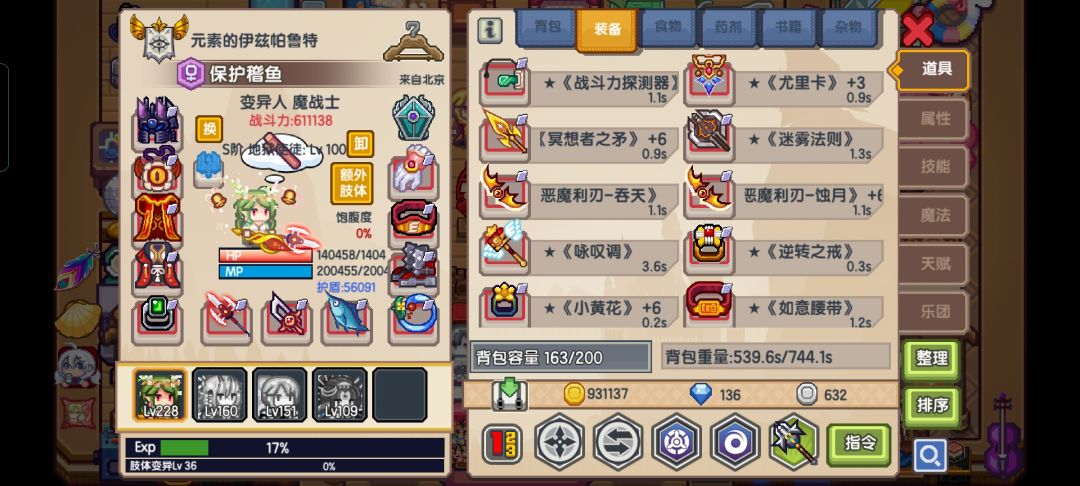
Task: Click the 排序 sort button
Action: [x=931, y=406]
